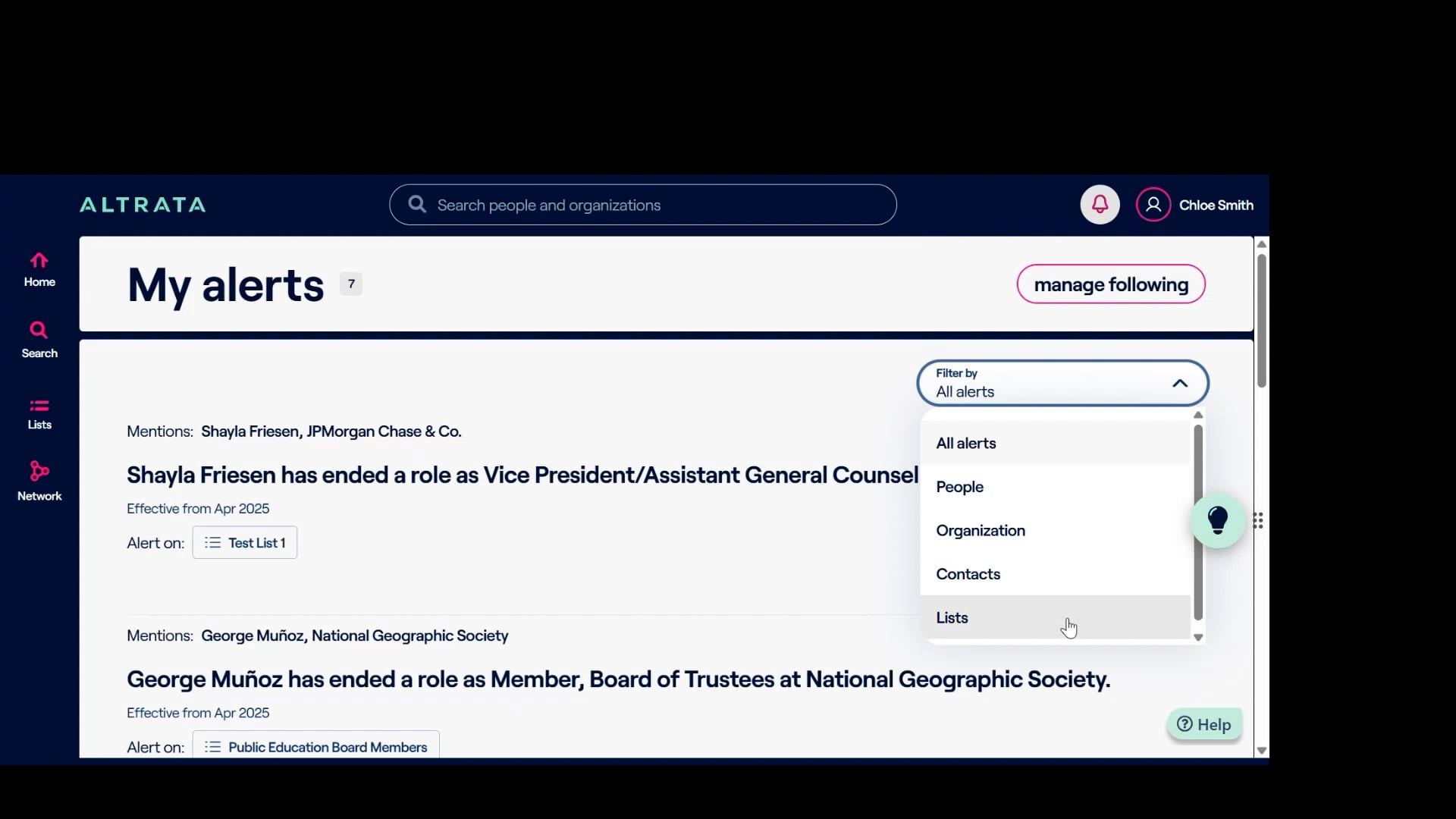The width and height of the screenshot is (1456, 819).
Task: Collapse the Filter by dropdown
Action: (x=1179, y=383)
